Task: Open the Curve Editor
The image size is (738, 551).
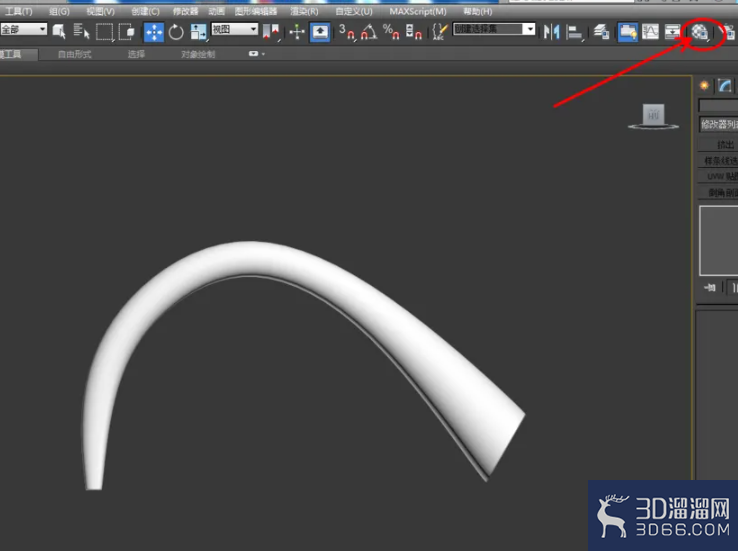Action: pyautogui.click(x=650, y=32)
